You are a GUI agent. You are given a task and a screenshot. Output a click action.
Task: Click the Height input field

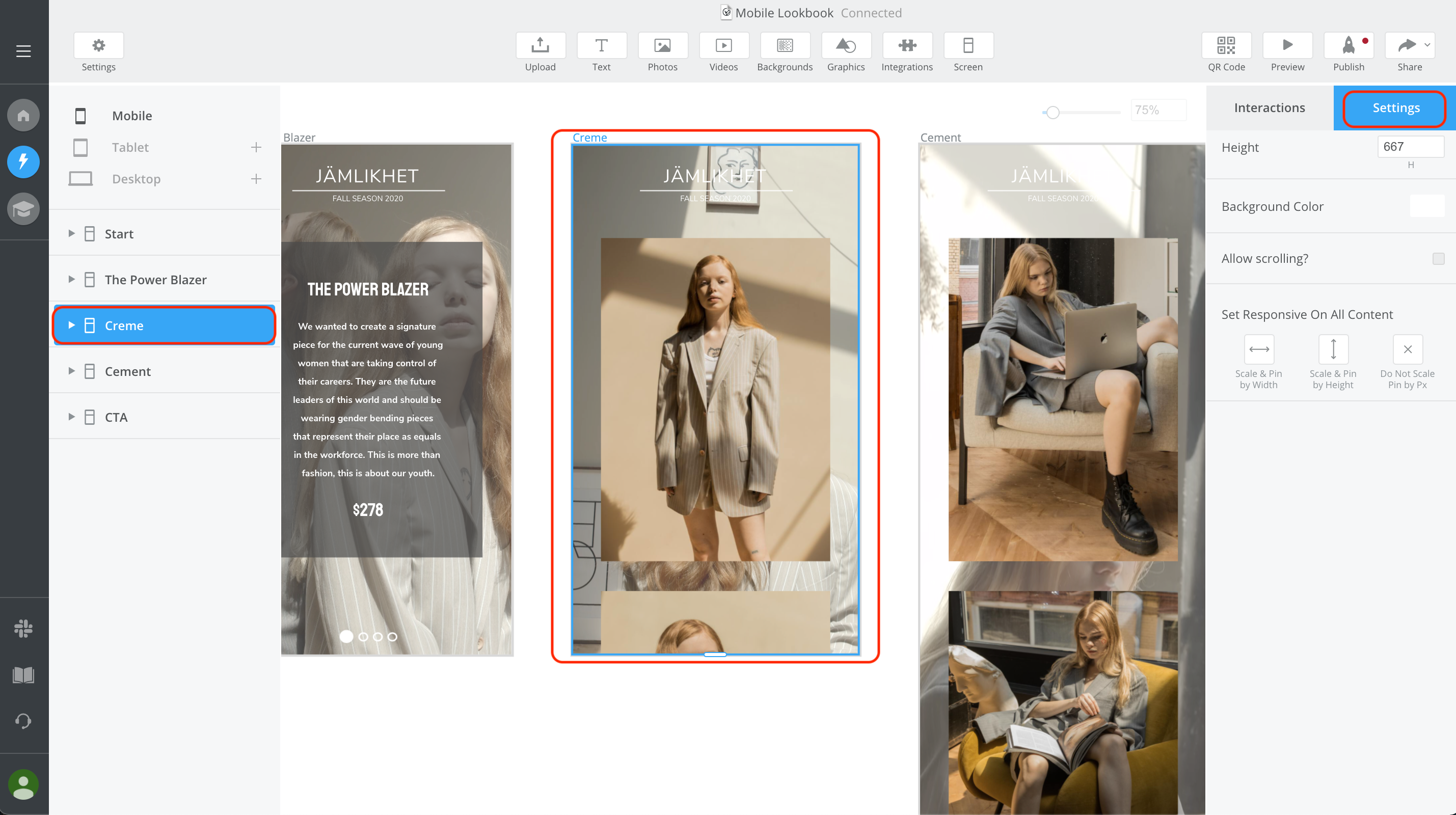(1410, 147)
